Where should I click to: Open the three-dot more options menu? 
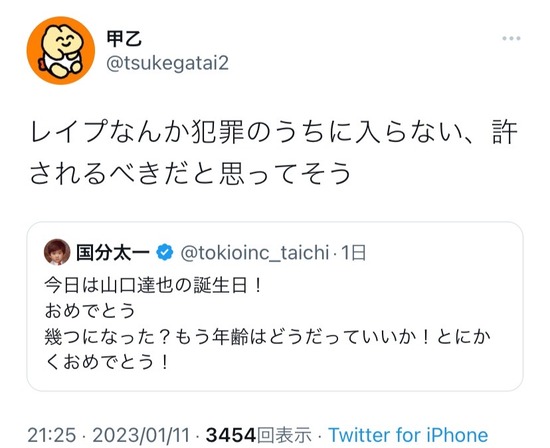pyautogui.click(x=511, y=38)
